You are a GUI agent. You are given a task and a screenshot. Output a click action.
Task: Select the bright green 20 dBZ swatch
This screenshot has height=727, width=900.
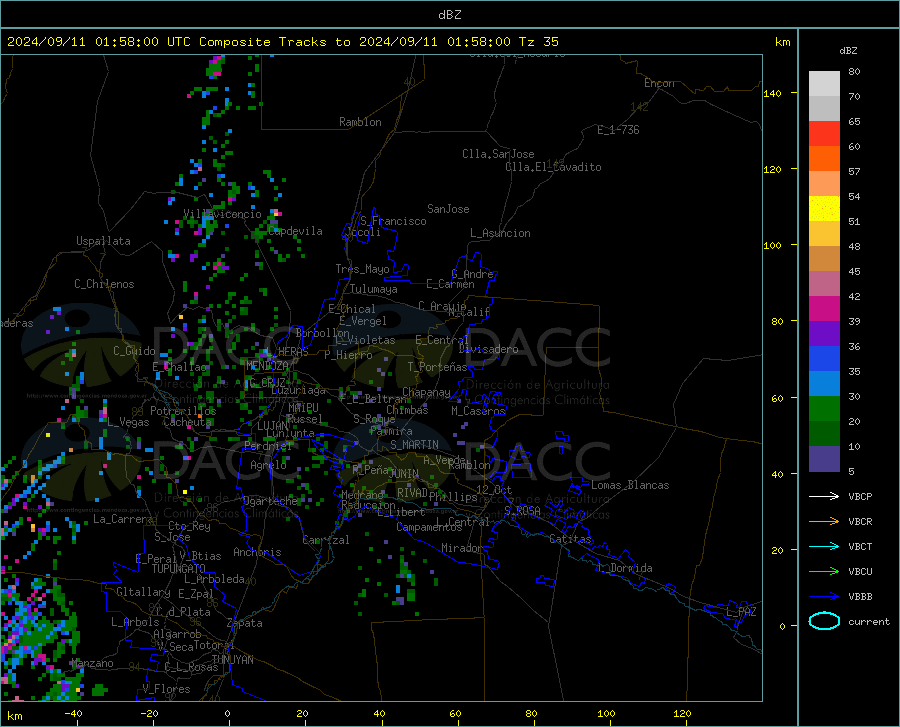(824, 409)
